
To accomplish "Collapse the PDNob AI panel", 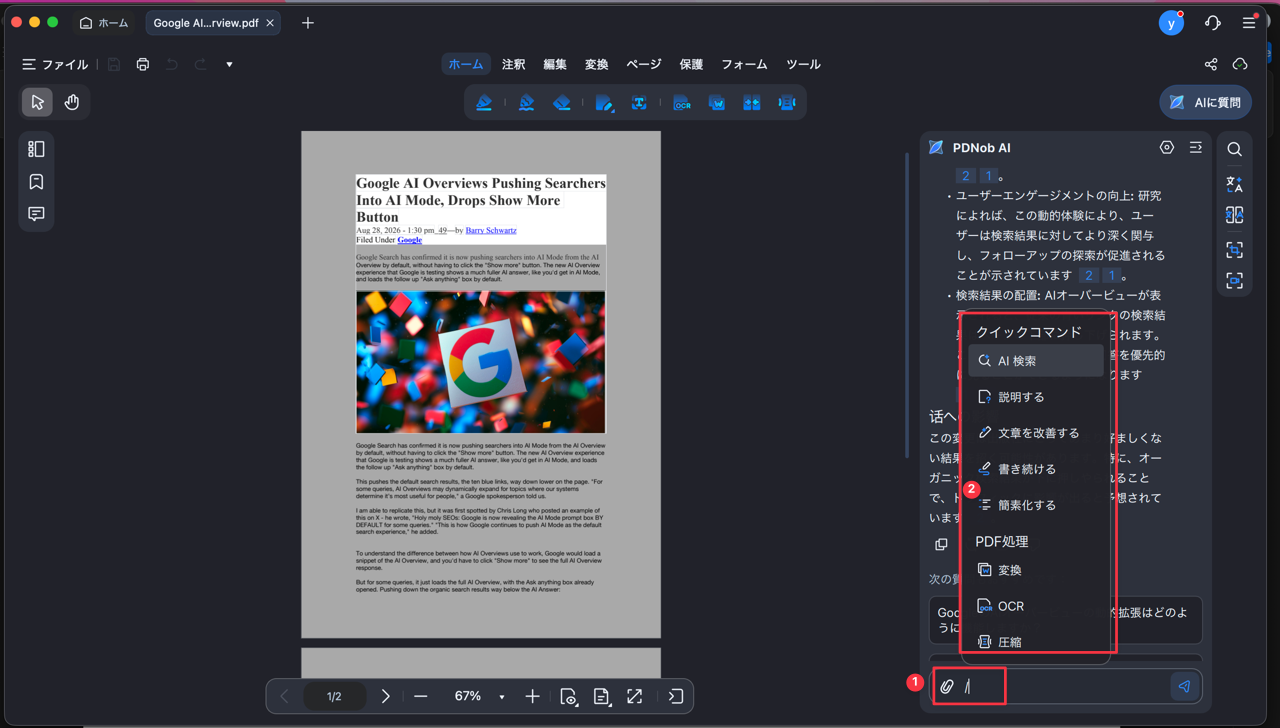I will pyautogui.click(x=1196, y=147).
